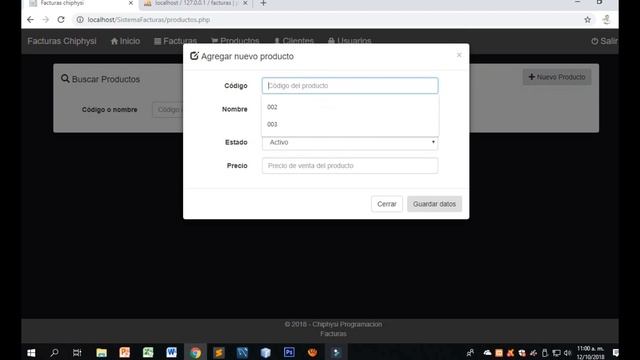Click the Guardar datos button
This screenshot has width=640, height=360.
pyautogui.click(x=434, y=204)
